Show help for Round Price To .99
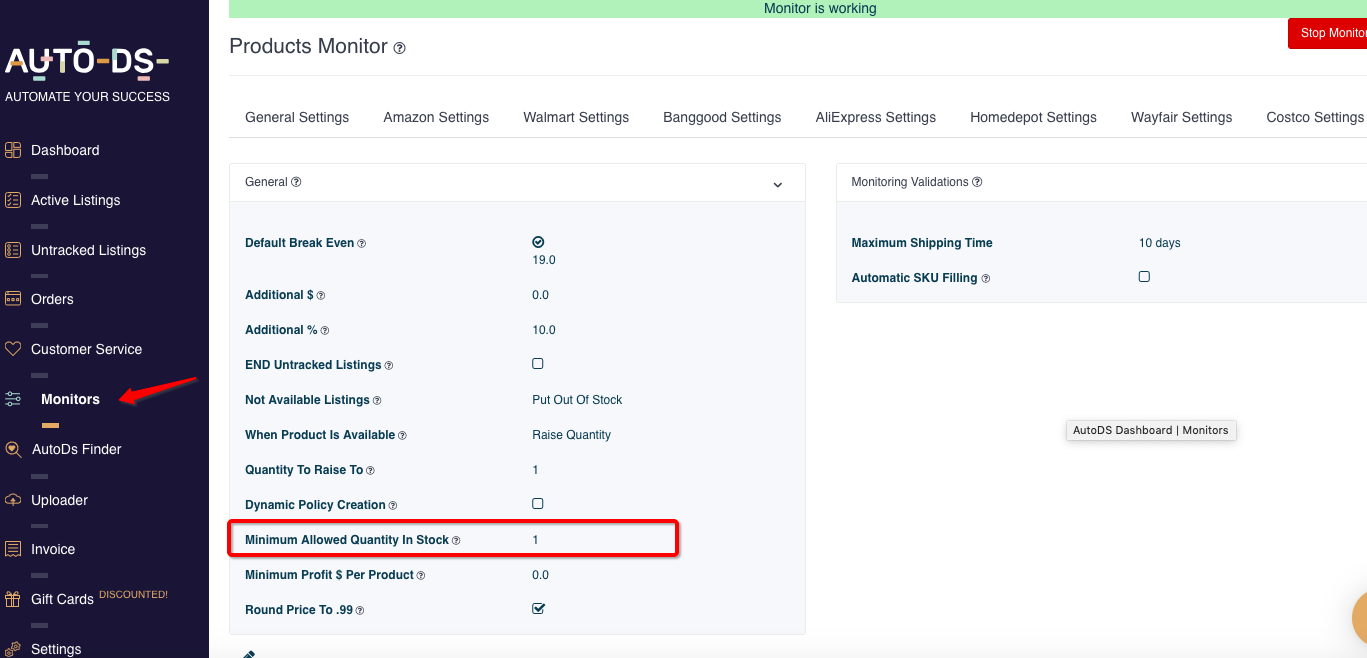Screen dimensions: 1367x658 pyautogui.click(x=360, y=611)
